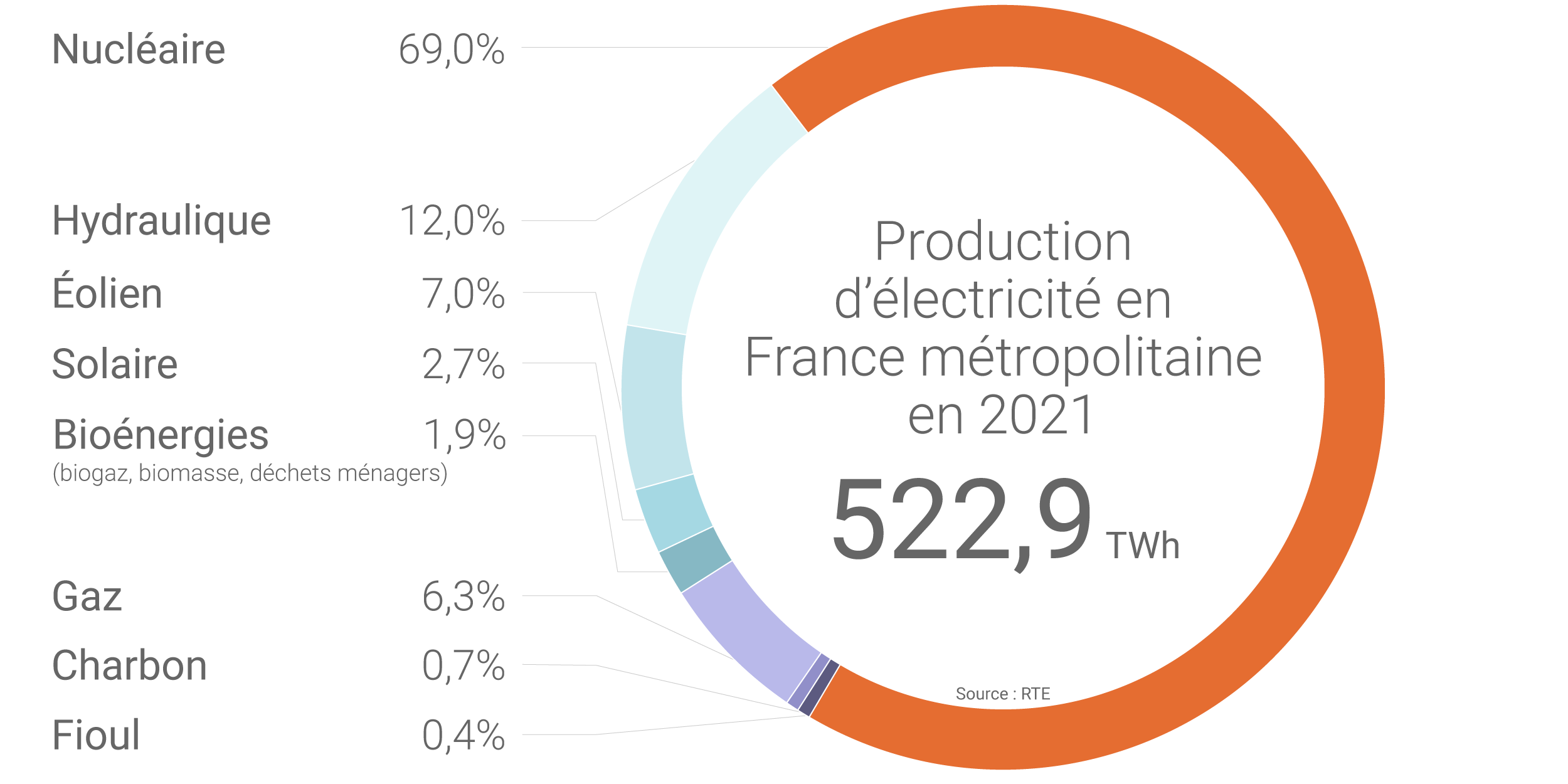Select the Solaire legend label

115,364
